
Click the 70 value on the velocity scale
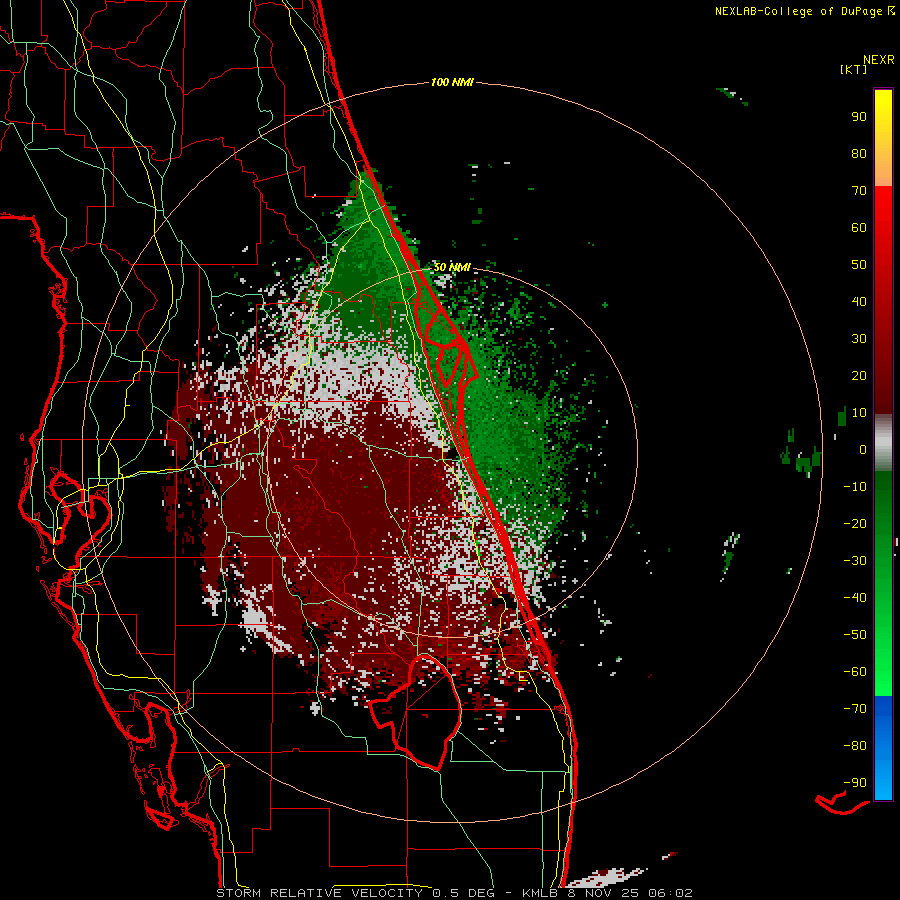coord(859,191)
